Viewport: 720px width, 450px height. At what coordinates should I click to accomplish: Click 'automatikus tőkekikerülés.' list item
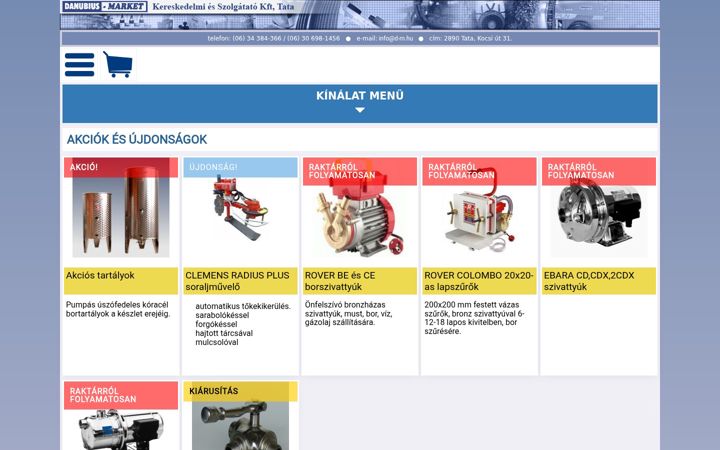(243, 306)
